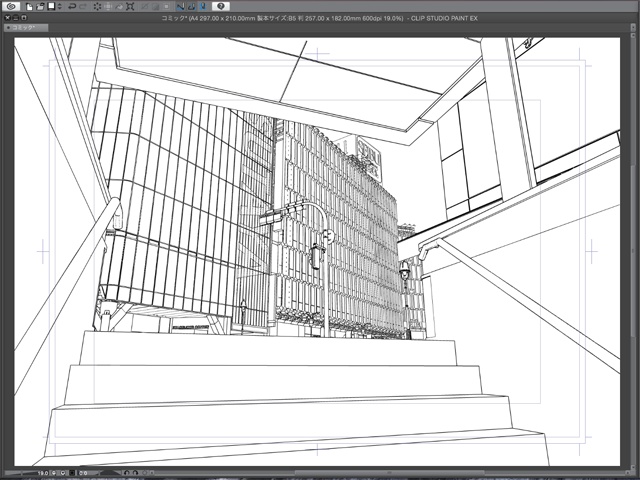Viewport: 640px width, 480px height.
Task: Toggle Snap to Grid
Action: point(203,6)
